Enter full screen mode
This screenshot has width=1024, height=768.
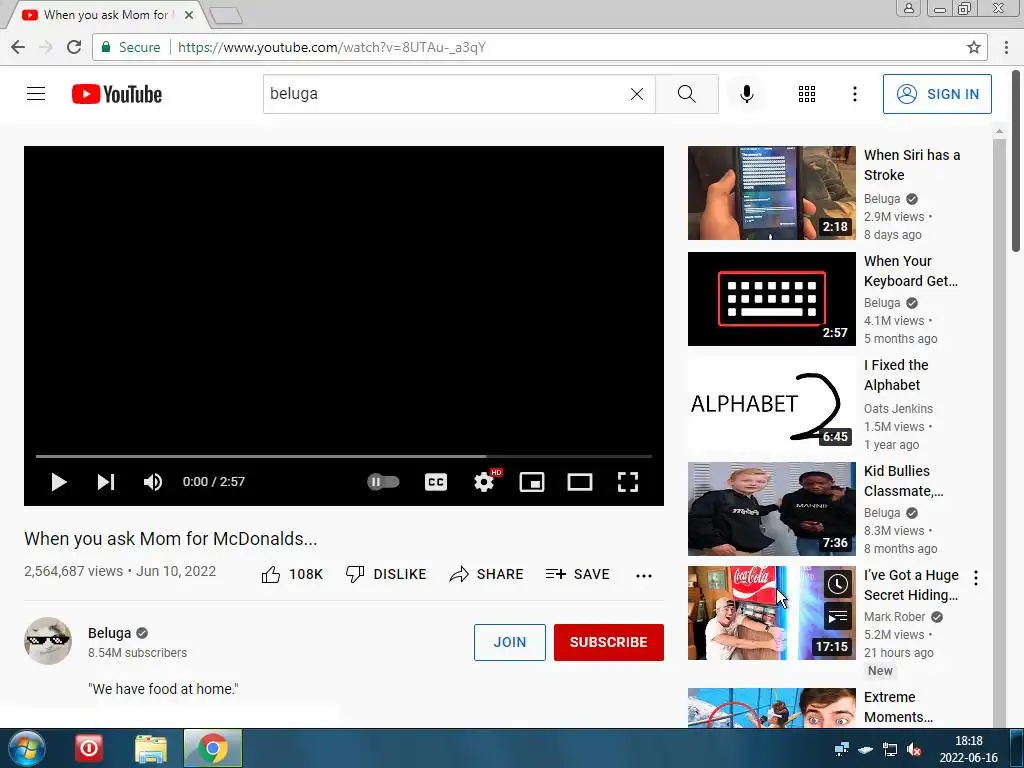628,482
